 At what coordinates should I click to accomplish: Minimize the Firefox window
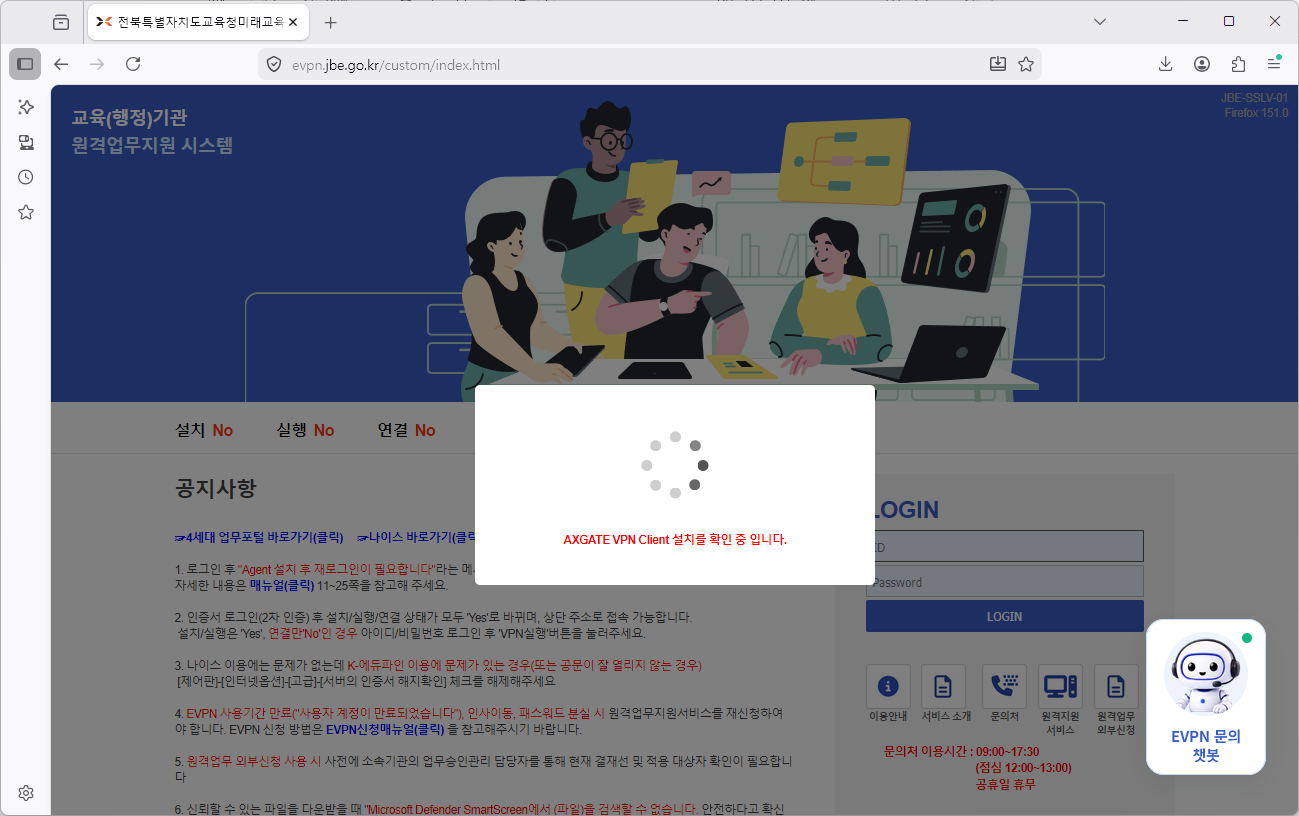(1183, 21)
